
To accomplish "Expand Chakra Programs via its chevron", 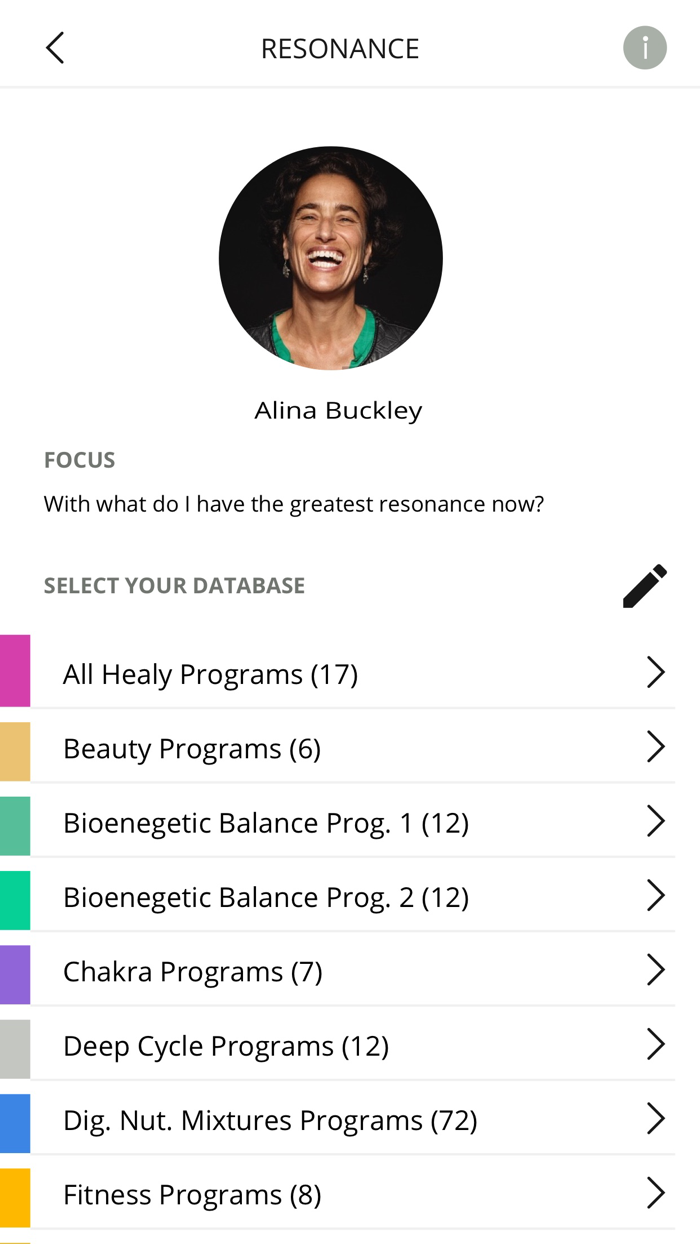I will (657, 970).
